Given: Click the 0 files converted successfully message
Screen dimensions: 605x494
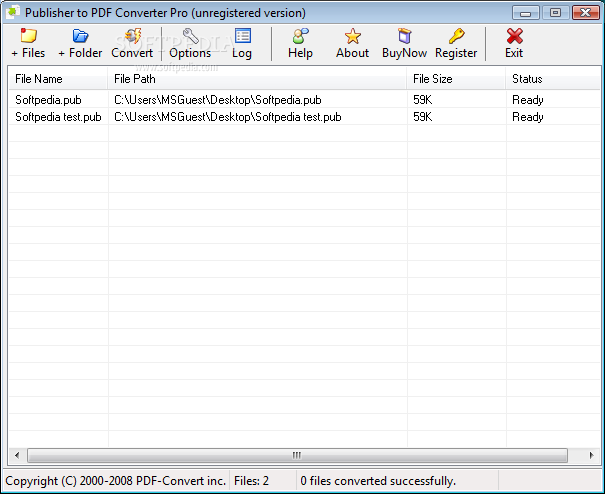Looking at the screenshot, I should [378, 481].
